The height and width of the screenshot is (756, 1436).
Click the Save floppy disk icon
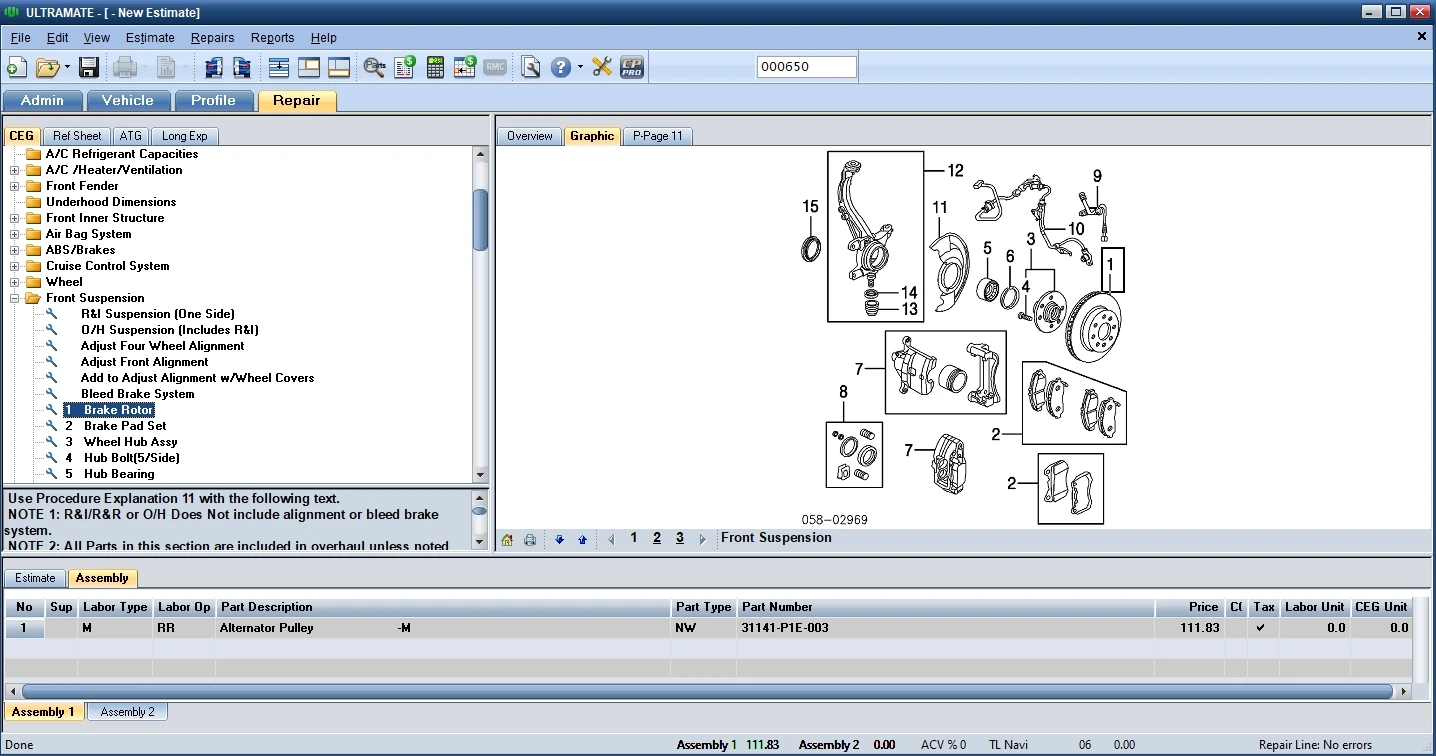89,68
